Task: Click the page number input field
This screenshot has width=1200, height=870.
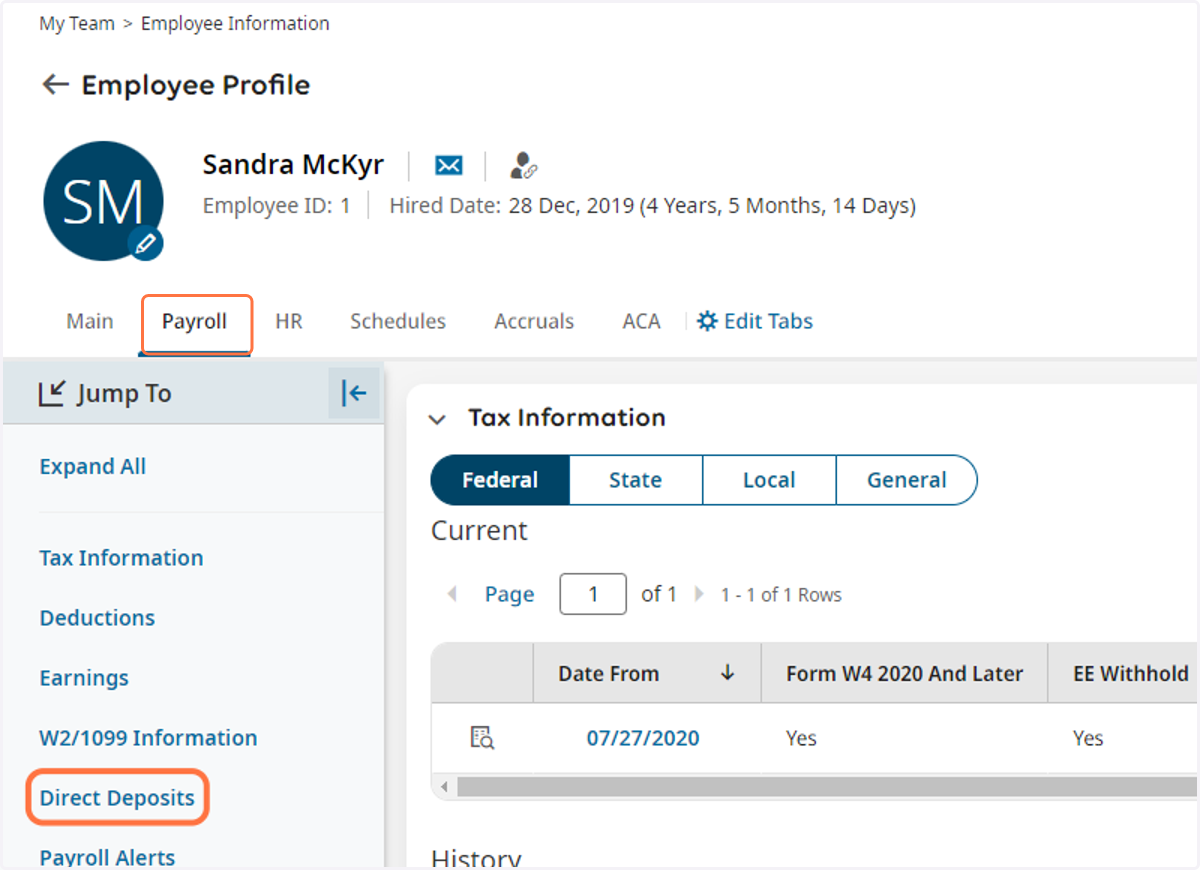Action: pyautogui.click(x=593, y=594)
